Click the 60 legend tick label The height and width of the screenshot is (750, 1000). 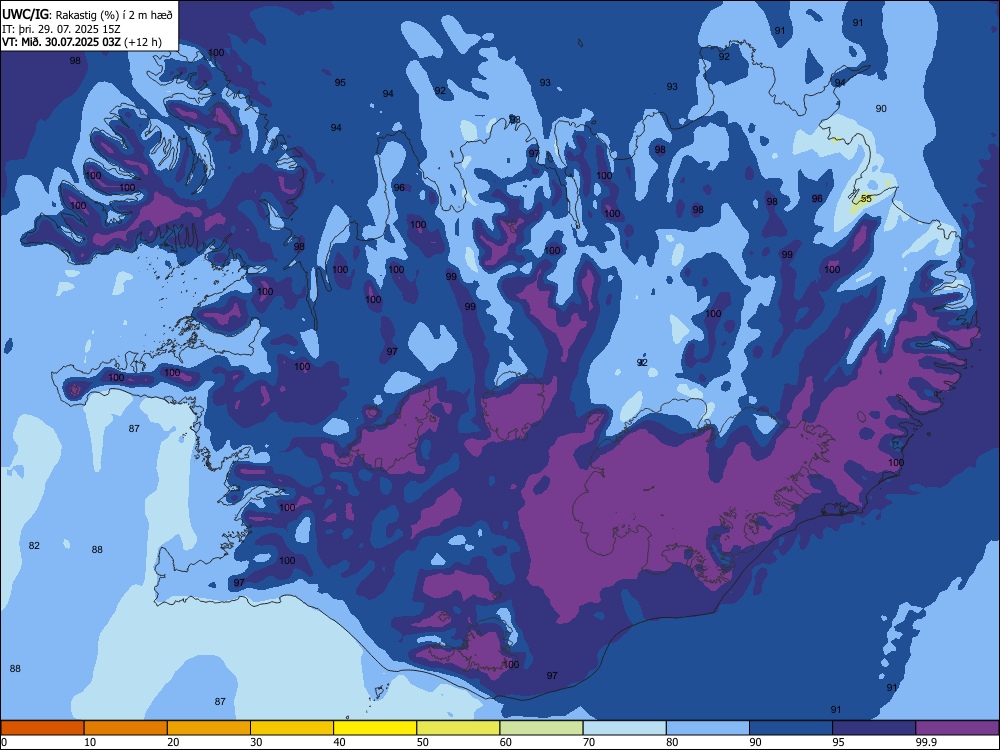click(x=506, y=742)
